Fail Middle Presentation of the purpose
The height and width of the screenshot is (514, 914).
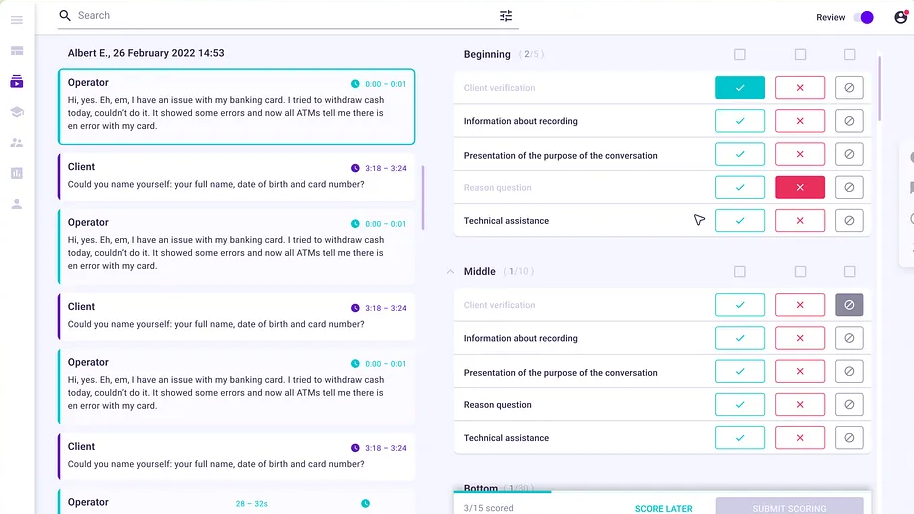coord(800,371)
